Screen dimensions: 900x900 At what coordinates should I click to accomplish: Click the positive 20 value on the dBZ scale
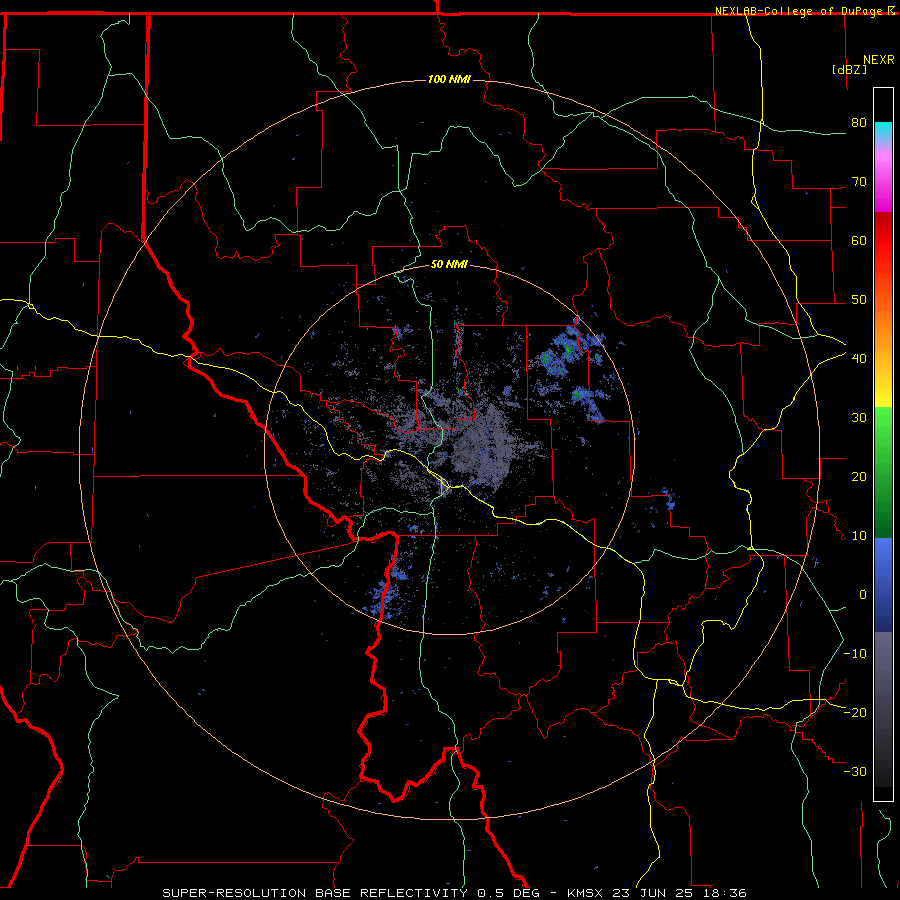pyautogui.click(x=859, y=476)
